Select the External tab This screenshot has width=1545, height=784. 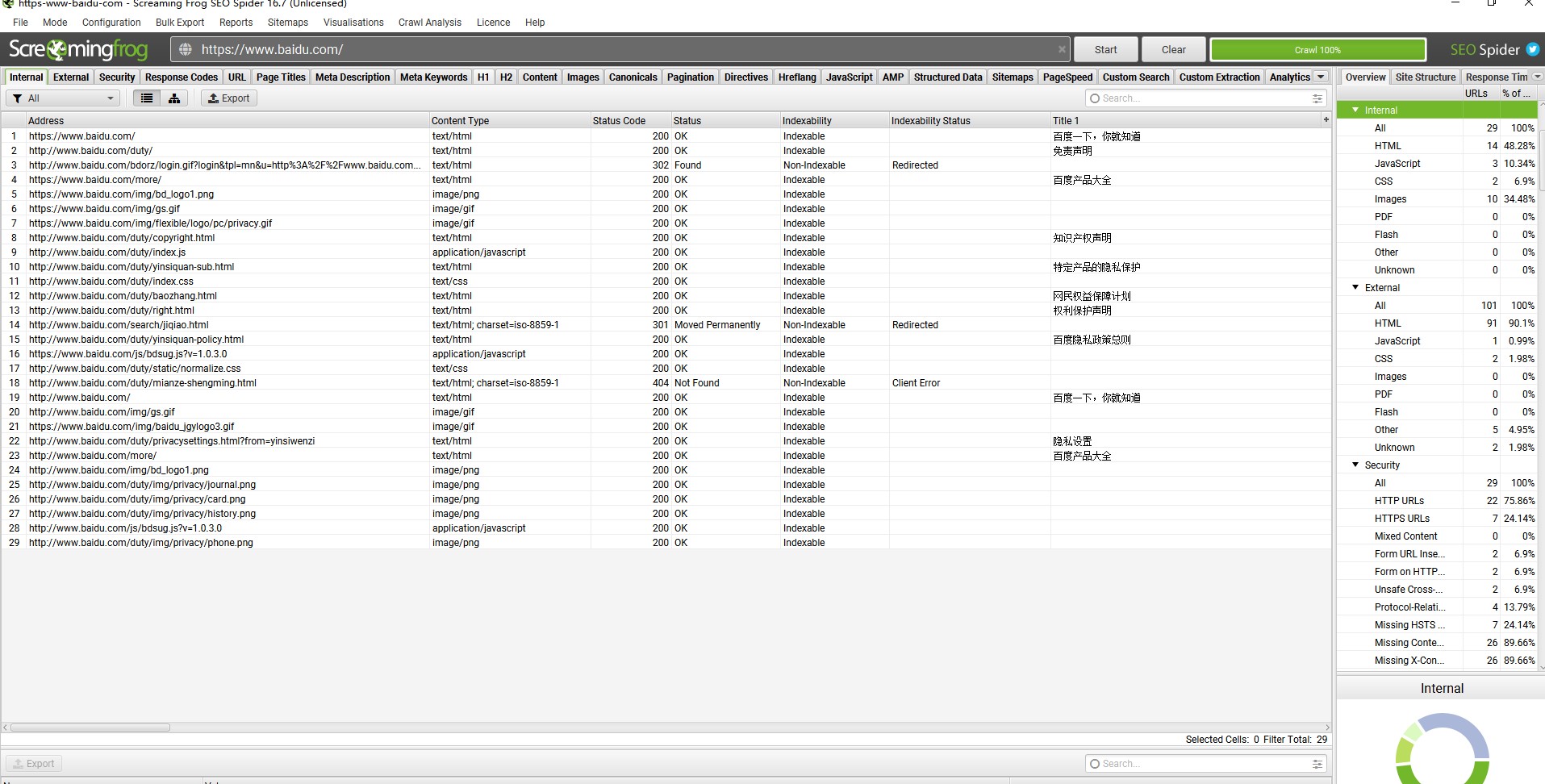pos(71,77)
